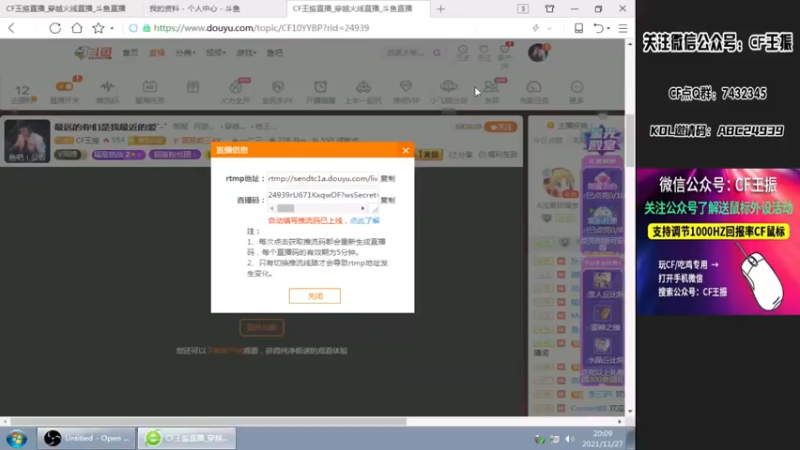Open 鱼吧 in the Douyu navigation
Viewport: 800px width, 450px height.
274,53
